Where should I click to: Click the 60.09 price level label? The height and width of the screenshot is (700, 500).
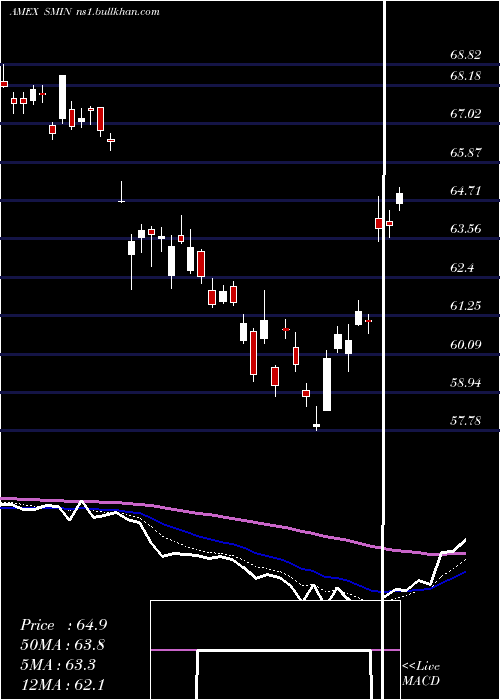tap(466, 344)
